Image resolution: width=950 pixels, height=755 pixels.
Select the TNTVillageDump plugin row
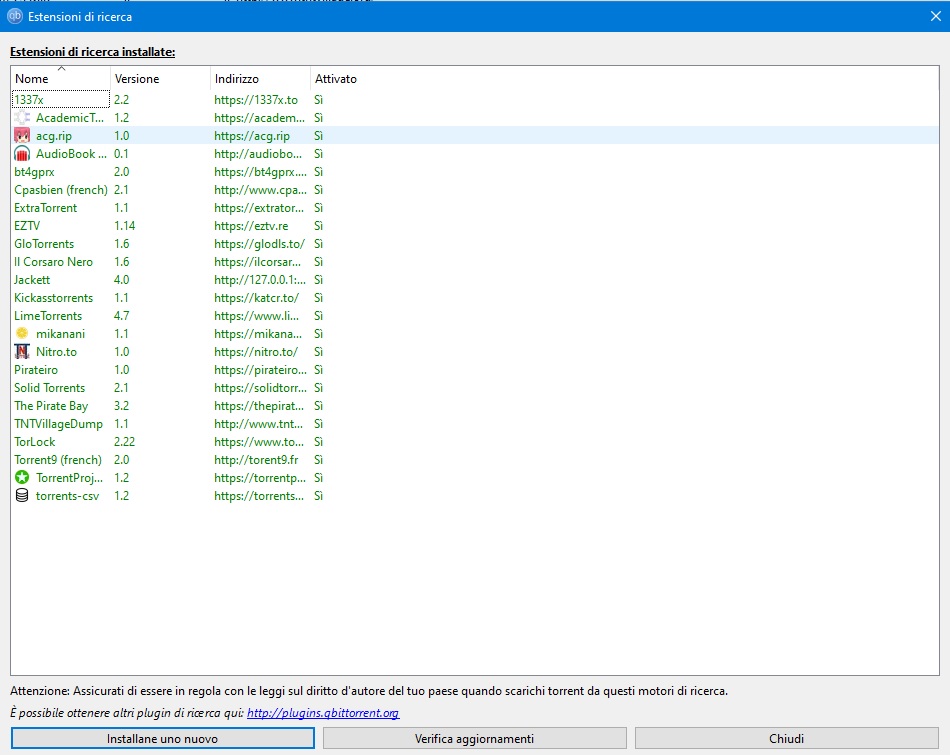474,424
